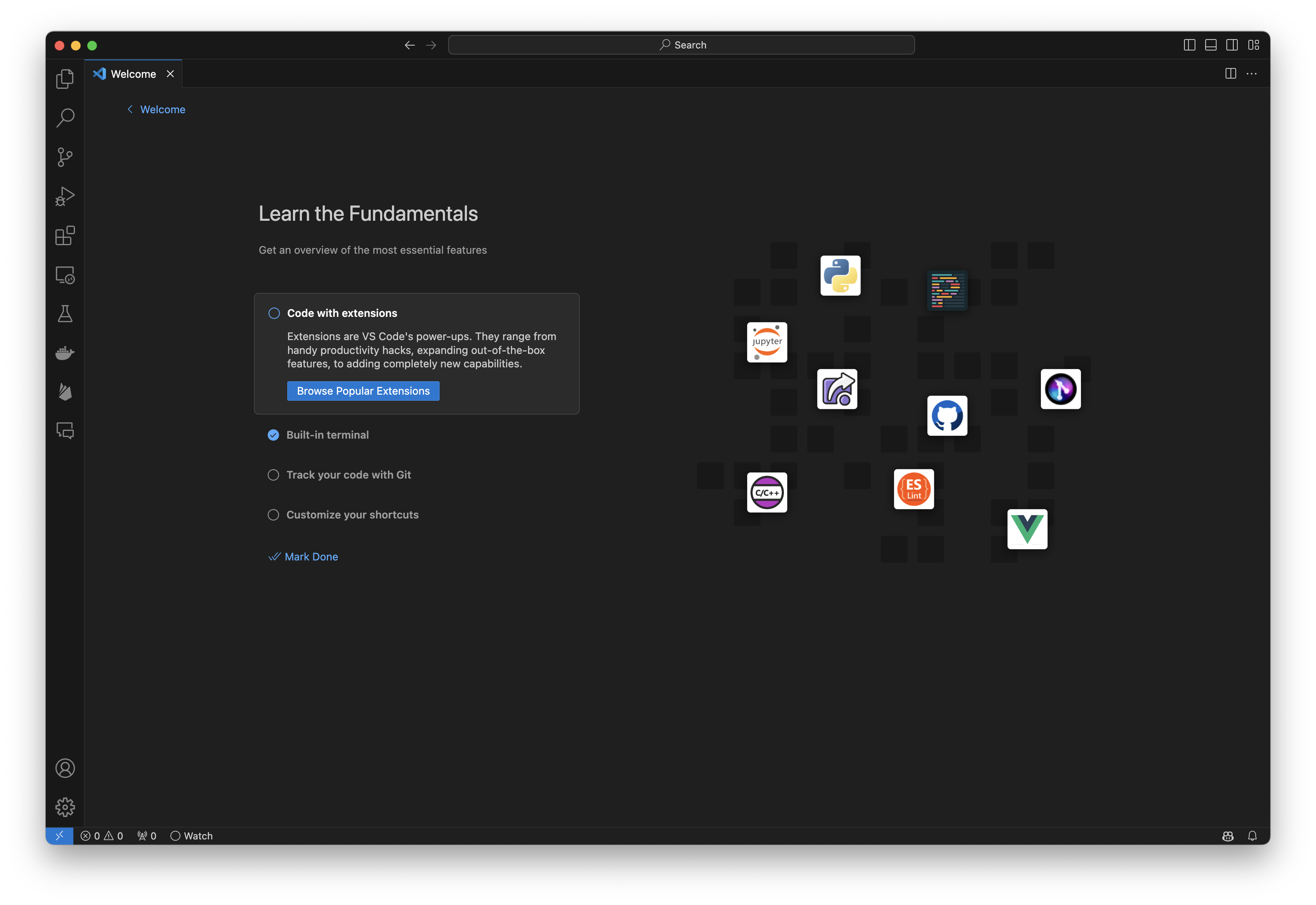This screenshot has height=905, width=1316.
Task: Open the Run and Debug view
Action: [65, 196]
